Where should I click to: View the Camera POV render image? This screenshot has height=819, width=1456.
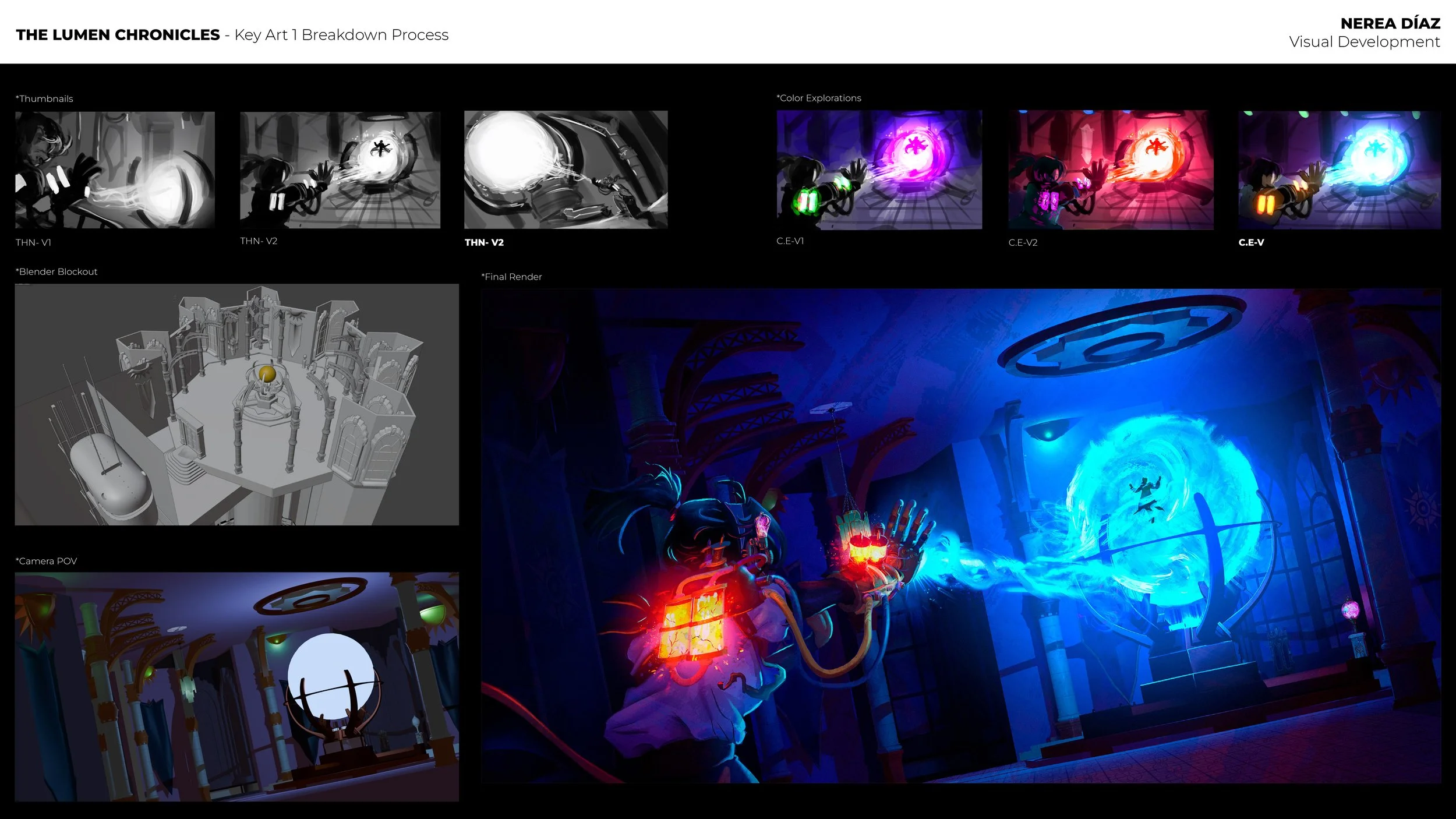(x=237, y=687)
